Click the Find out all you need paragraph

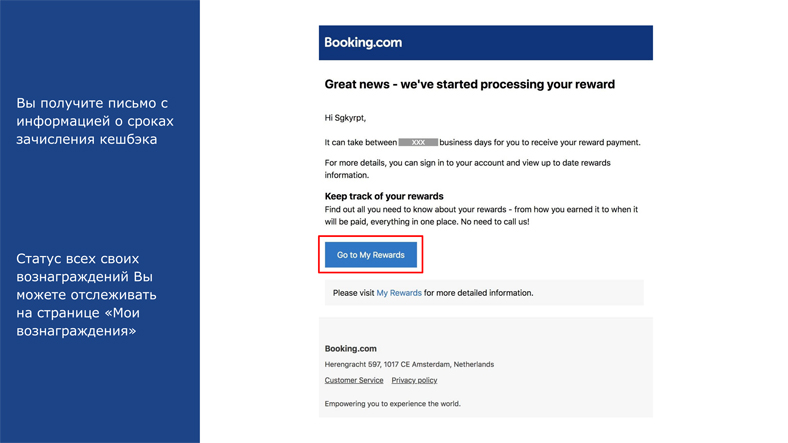pyautogui.click(x=481, y=215)
